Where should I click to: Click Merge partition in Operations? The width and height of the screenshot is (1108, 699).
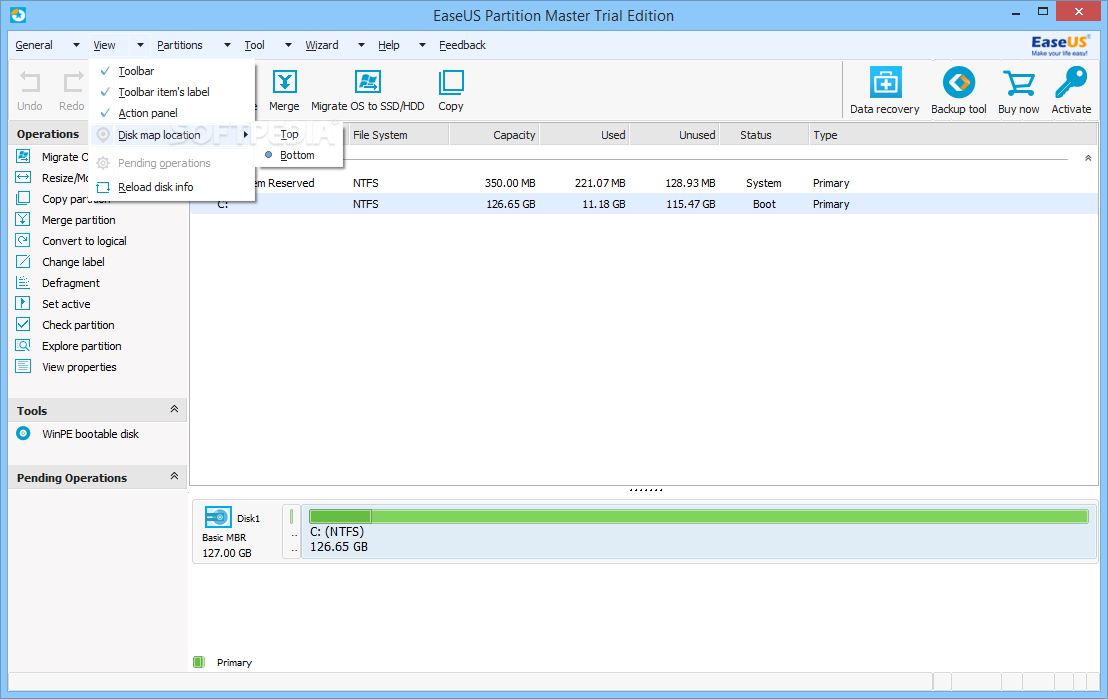tap(78, 220)
